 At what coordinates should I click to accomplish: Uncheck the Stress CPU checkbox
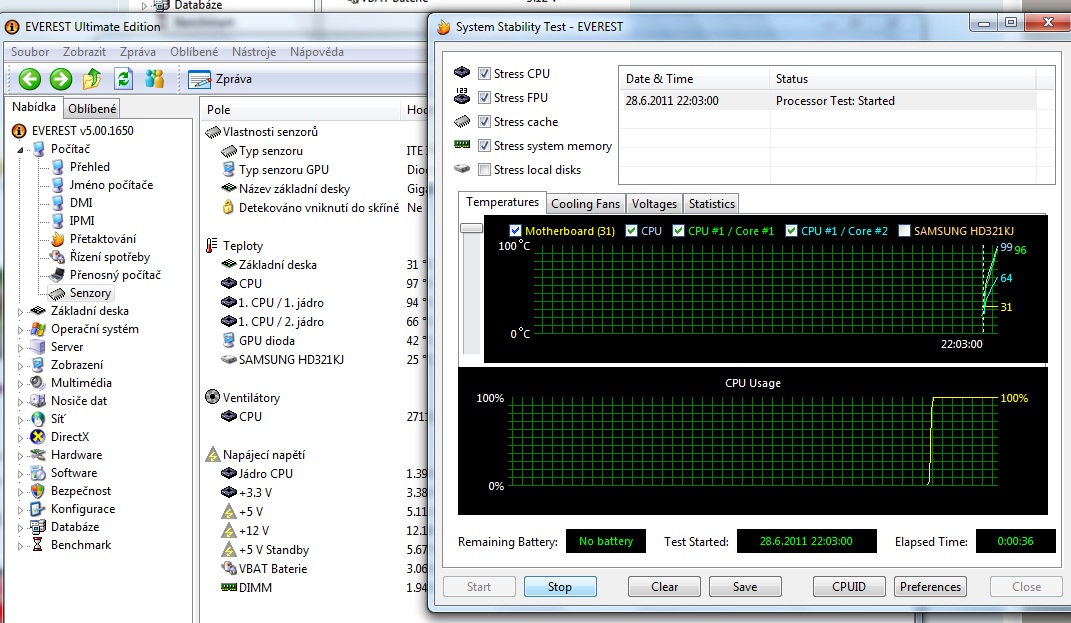pos(484,73)
